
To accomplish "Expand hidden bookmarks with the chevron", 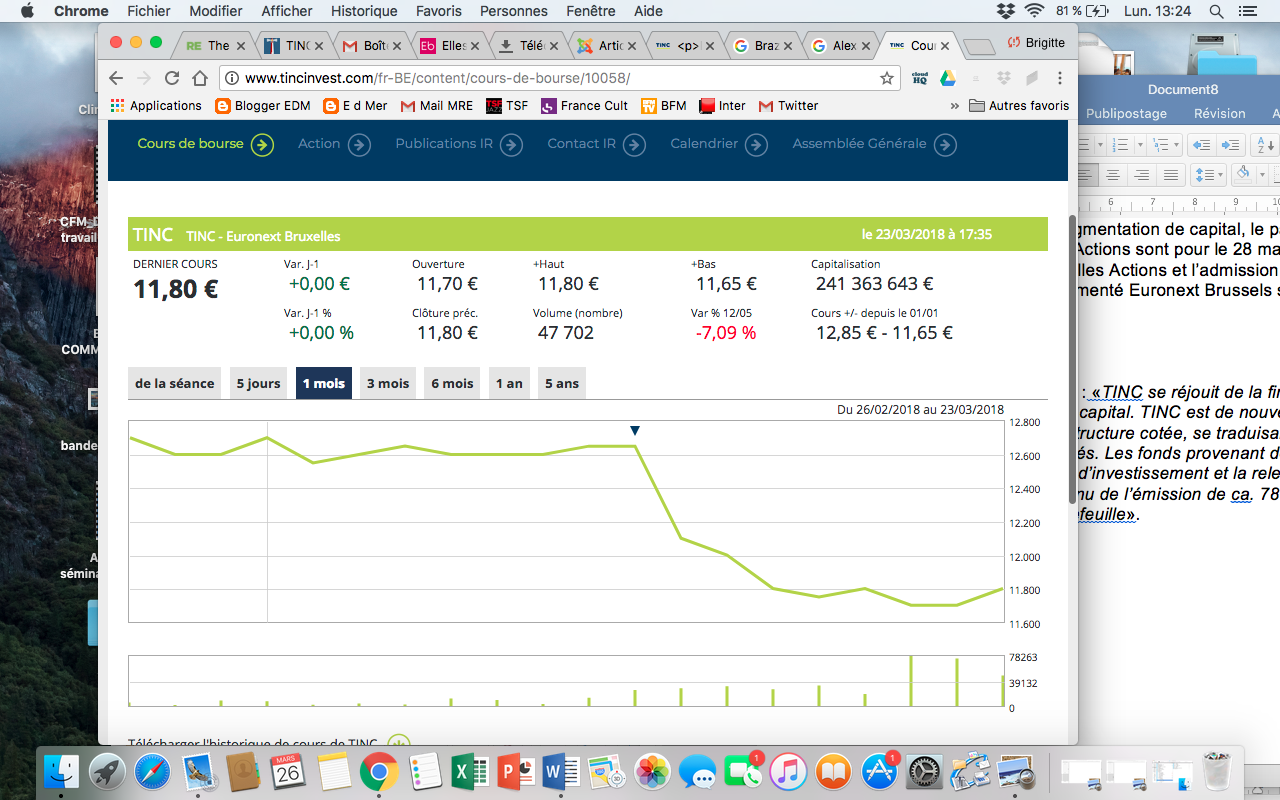I will point(954,106).
